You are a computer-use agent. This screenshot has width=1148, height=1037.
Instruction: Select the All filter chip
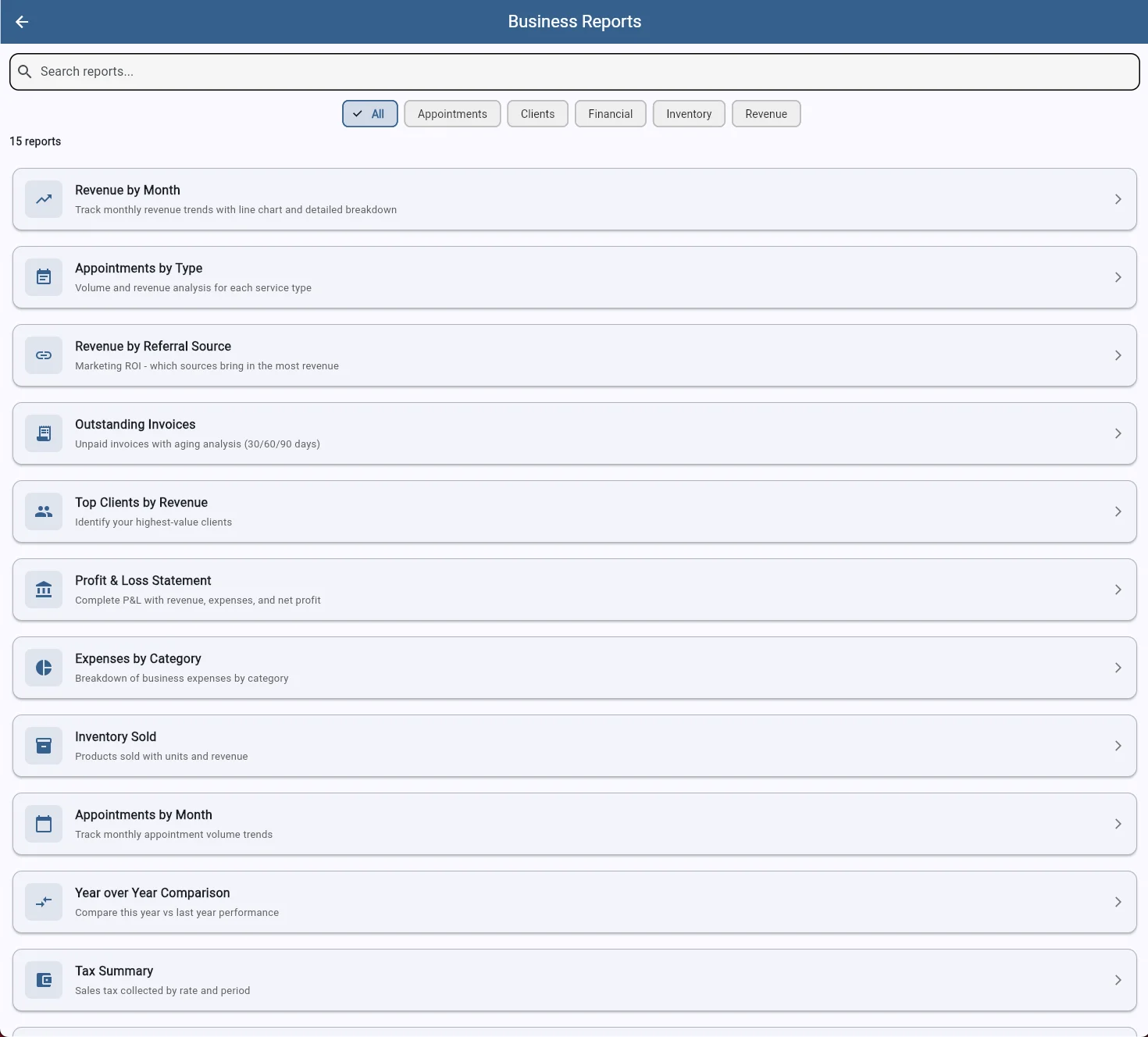coord(369,113)
